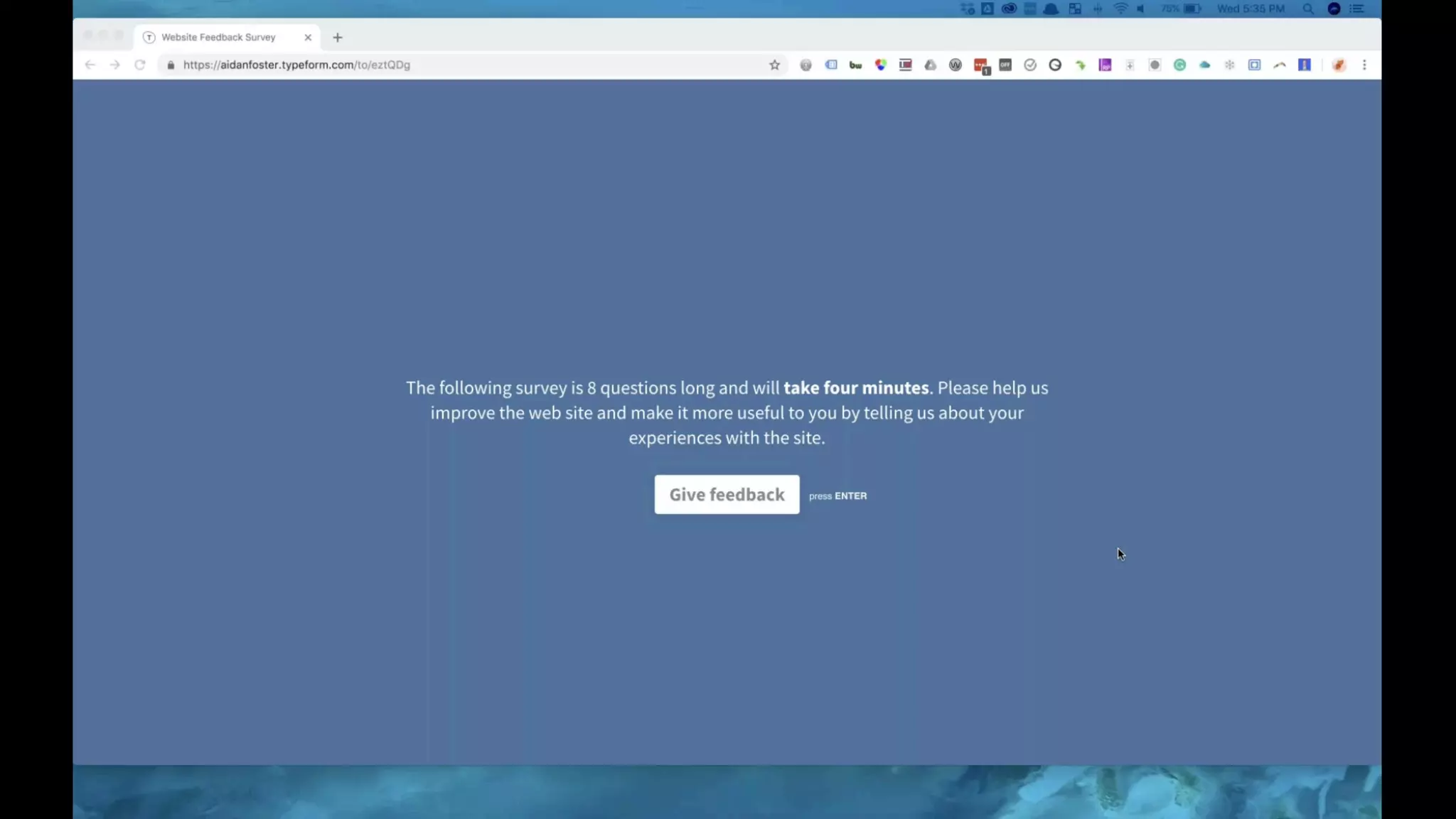Open Spotlight search in menu bar
This screenshot has height=819, width=1456.
pos(1308,9)
